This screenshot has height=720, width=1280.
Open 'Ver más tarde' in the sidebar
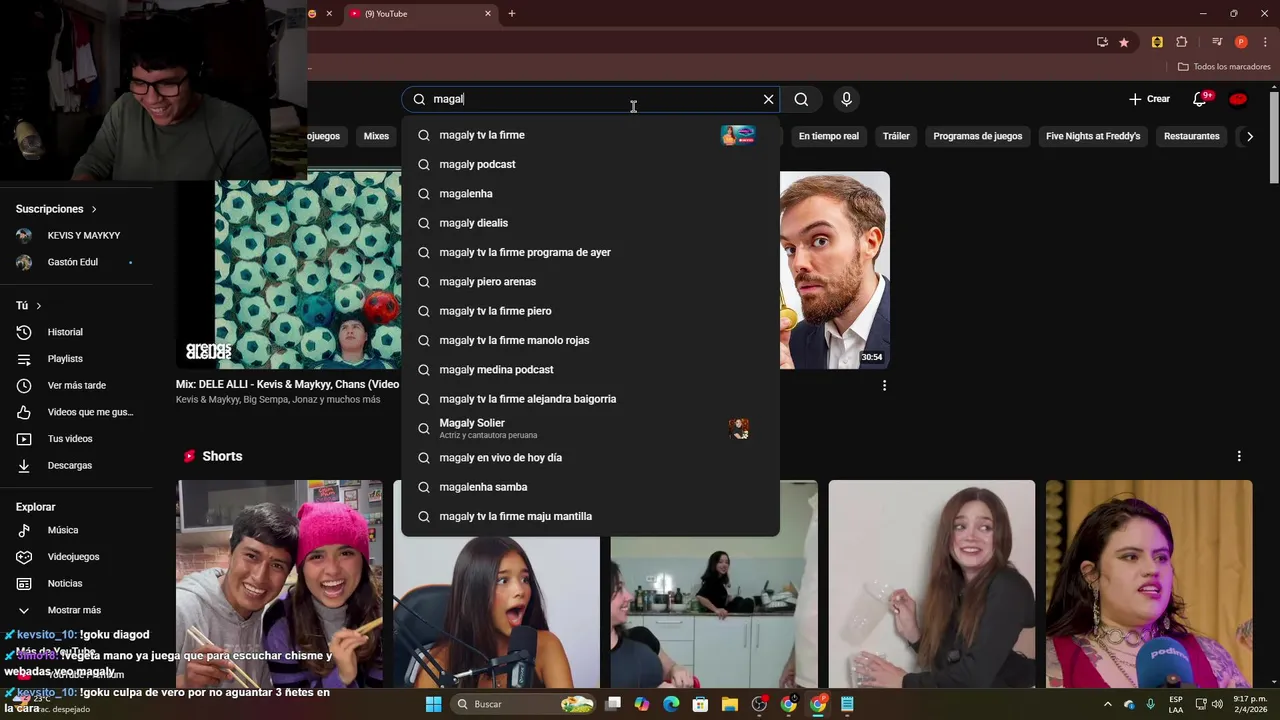tap(76, 385)
